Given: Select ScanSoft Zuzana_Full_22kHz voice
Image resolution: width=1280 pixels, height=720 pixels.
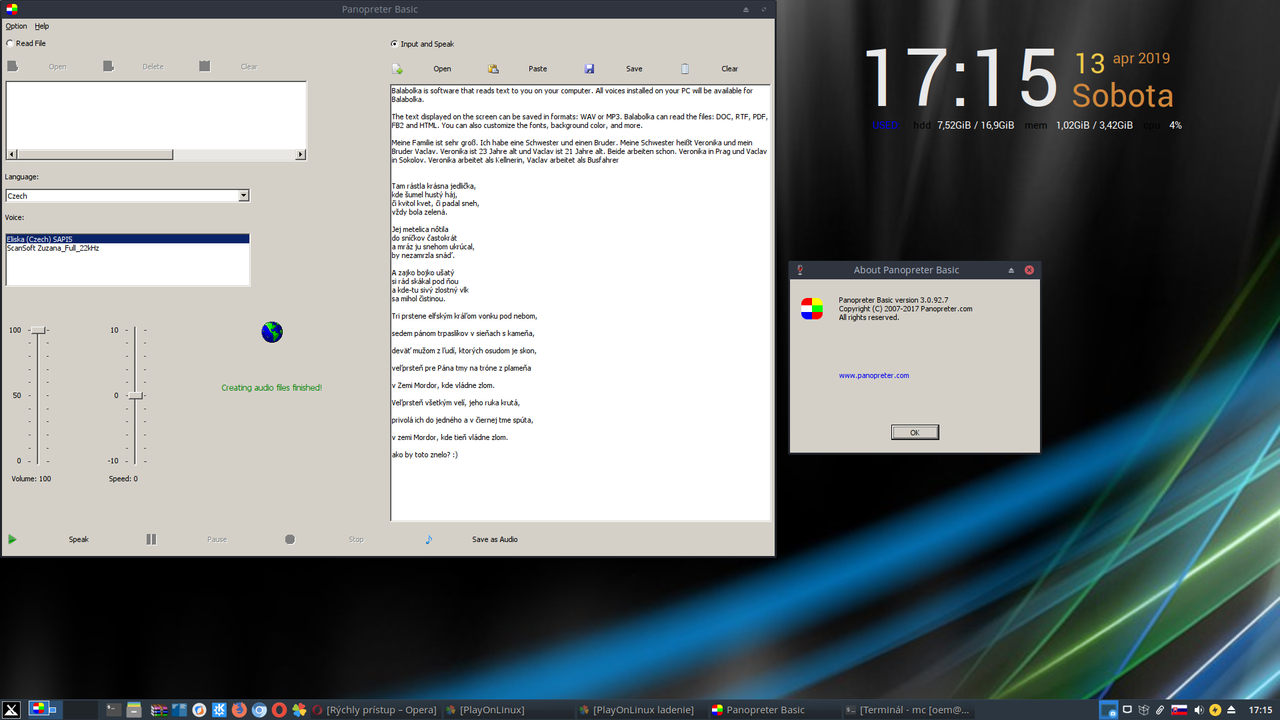Looking at the screenshot, I should pos(127,248).
